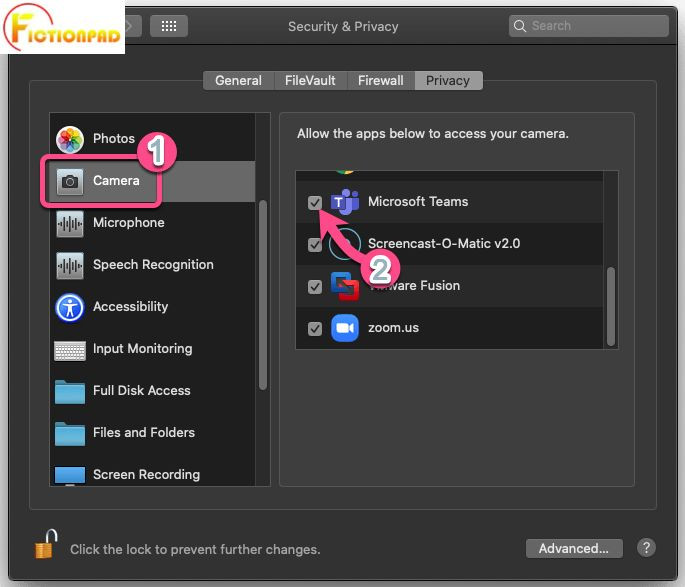Select the Full Disk Access label
This screenshot has width=685, height=587.
[142, 390]
